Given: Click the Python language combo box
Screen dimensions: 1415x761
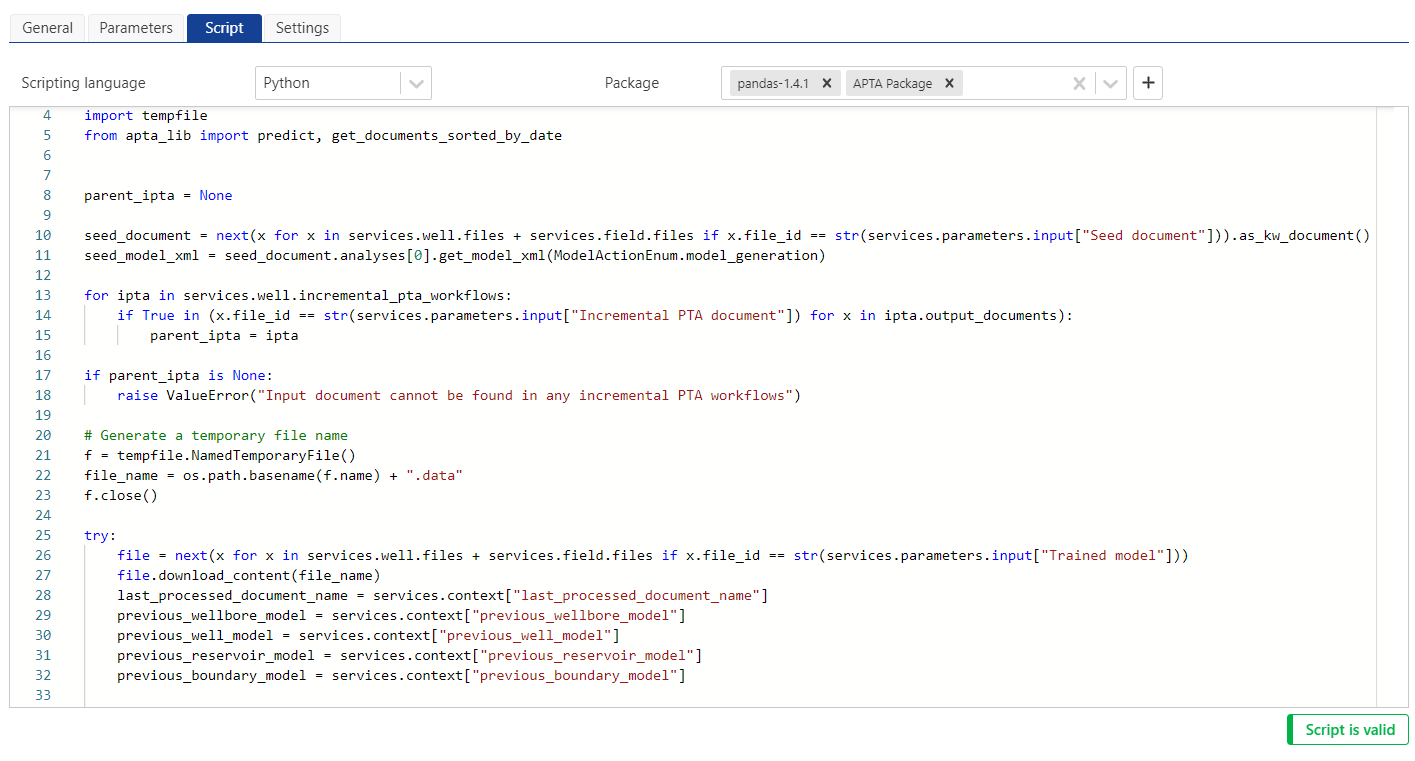Looking at the screenshot, I should coord(343,84).
